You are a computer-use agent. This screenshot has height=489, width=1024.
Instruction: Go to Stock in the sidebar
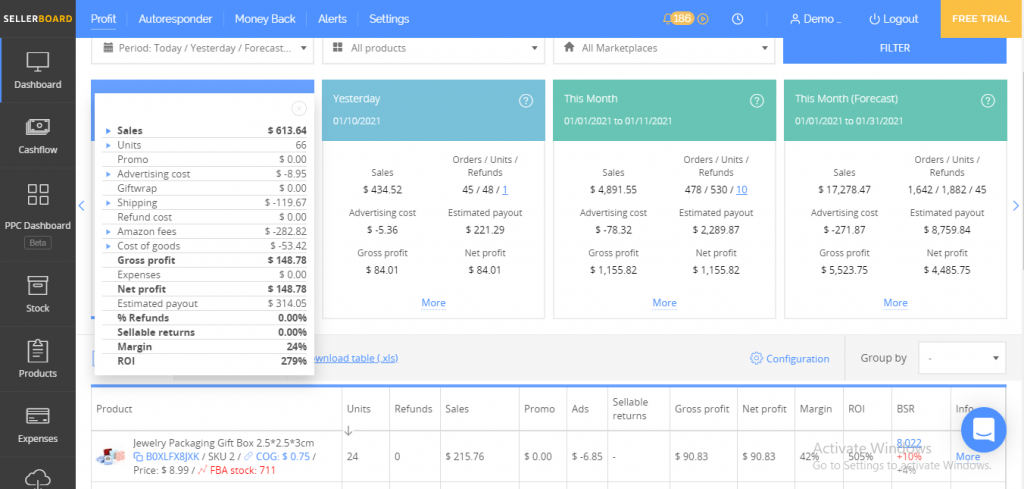pos(37,292)
